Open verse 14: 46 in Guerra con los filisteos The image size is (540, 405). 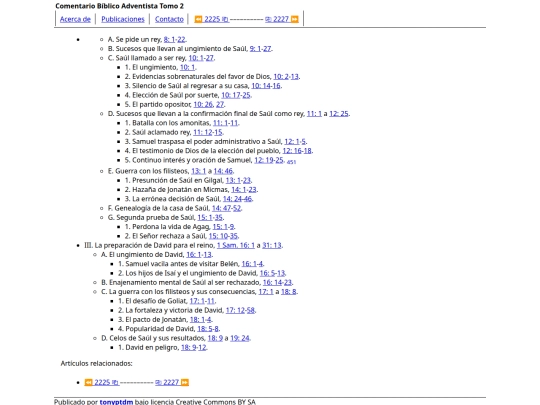click(x=223, y=172)
